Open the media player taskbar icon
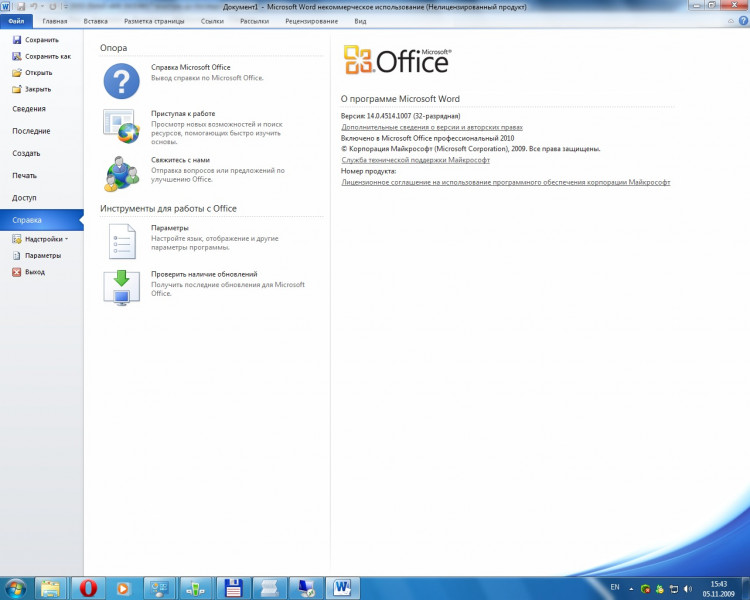The height and width of the screenshot is (600, 750). (123, 588)
